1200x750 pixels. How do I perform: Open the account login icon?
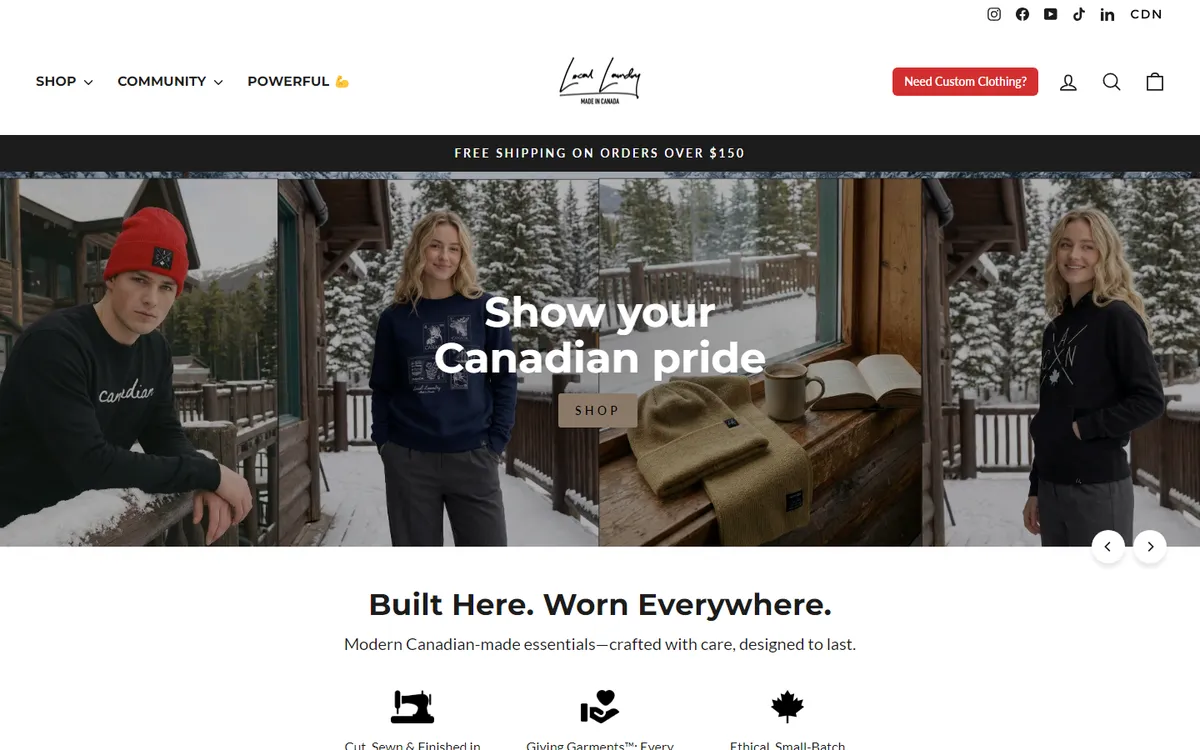coord(1068,82)
